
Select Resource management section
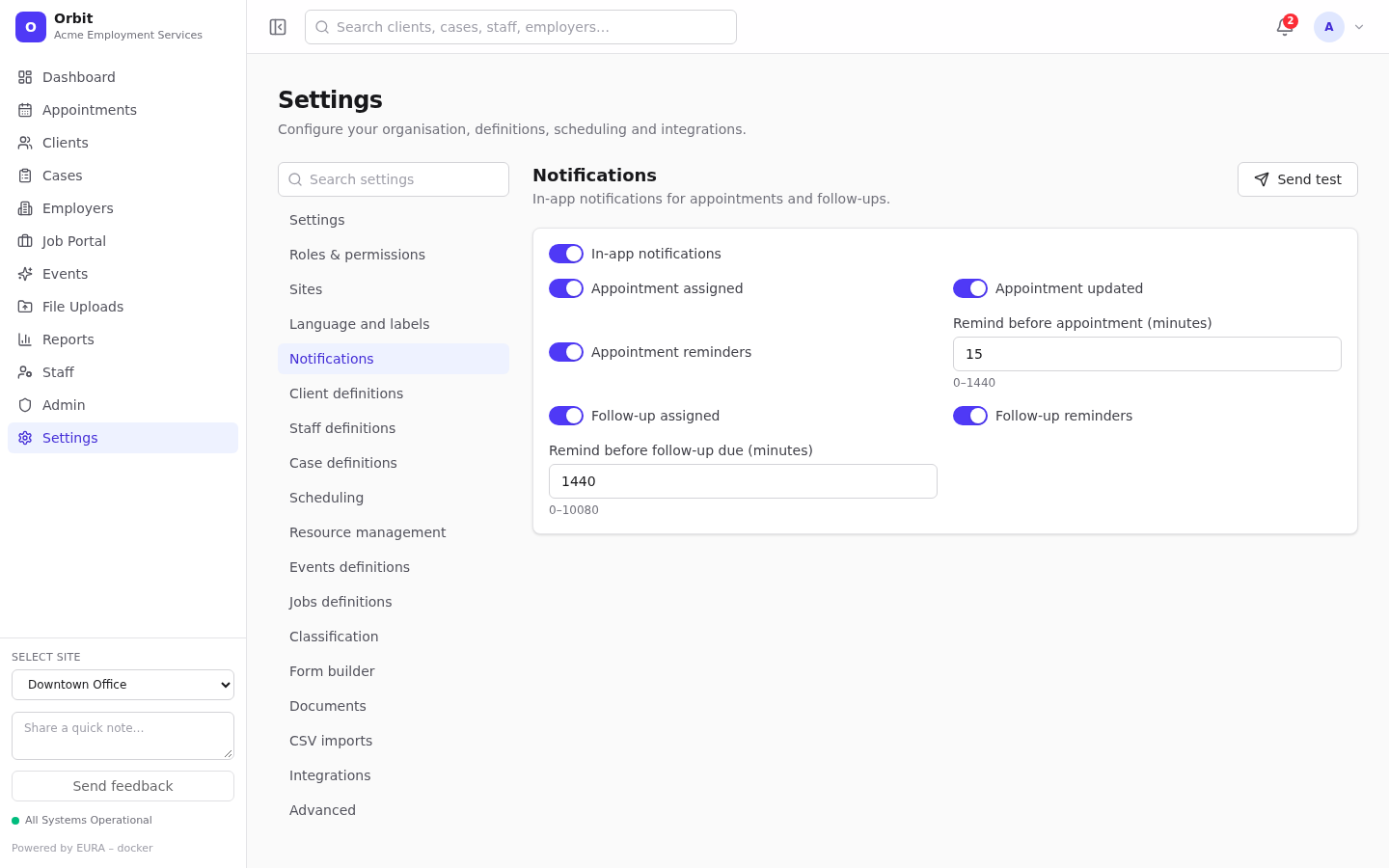(394, 532)
